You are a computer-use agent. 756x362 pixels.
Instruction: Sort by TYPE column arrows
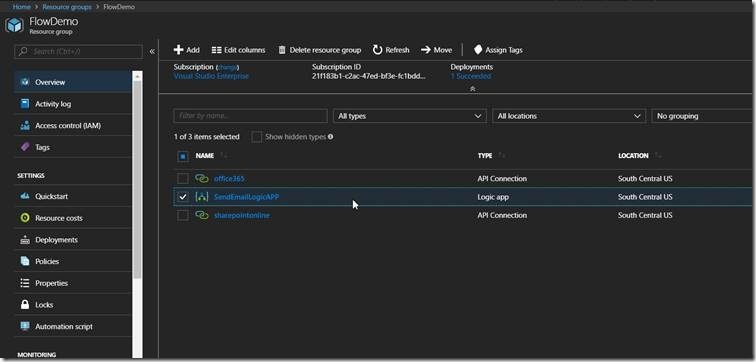pyautogui.click(x=502, y=156)
